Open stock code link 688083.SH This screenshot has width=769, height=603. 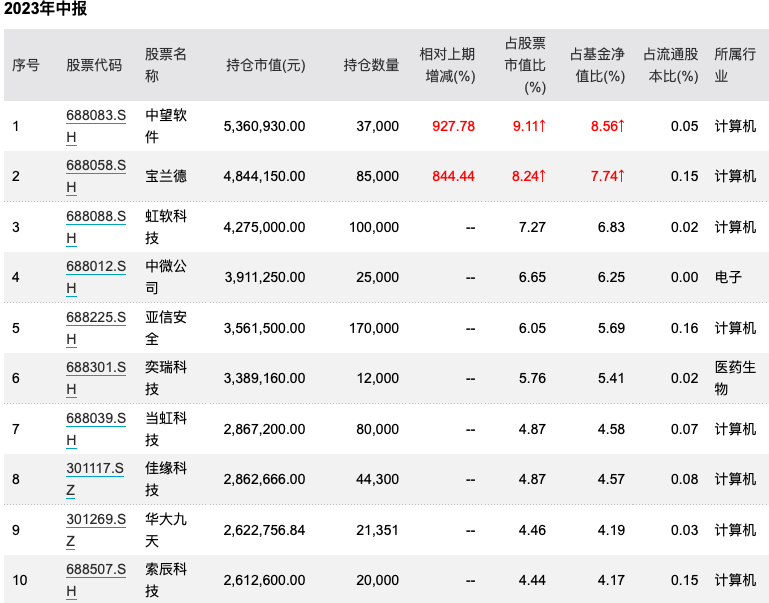(x=96, y=126)
